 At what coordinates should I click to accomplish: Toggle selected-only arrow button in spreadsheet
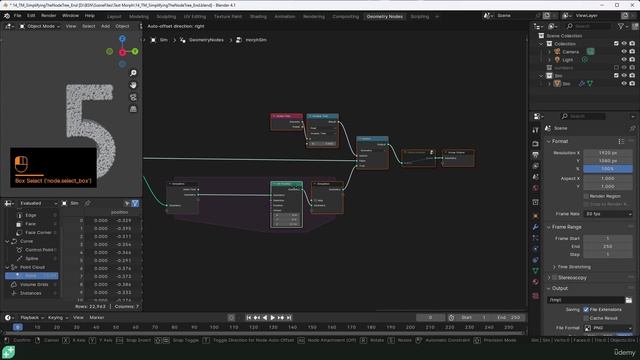(127, 203)
